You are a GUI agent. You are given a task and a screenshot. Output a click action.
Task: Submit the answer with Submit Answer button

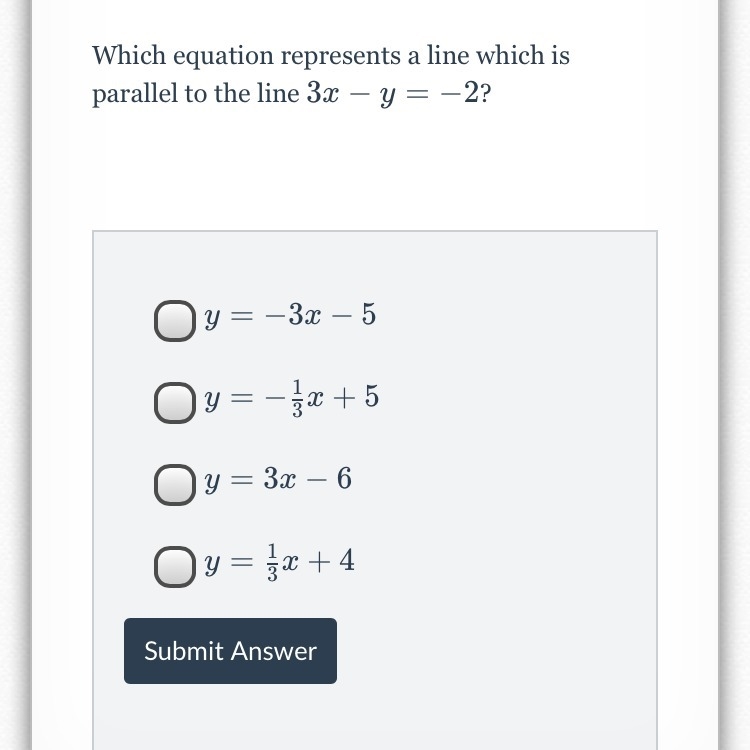coord(230,651)
